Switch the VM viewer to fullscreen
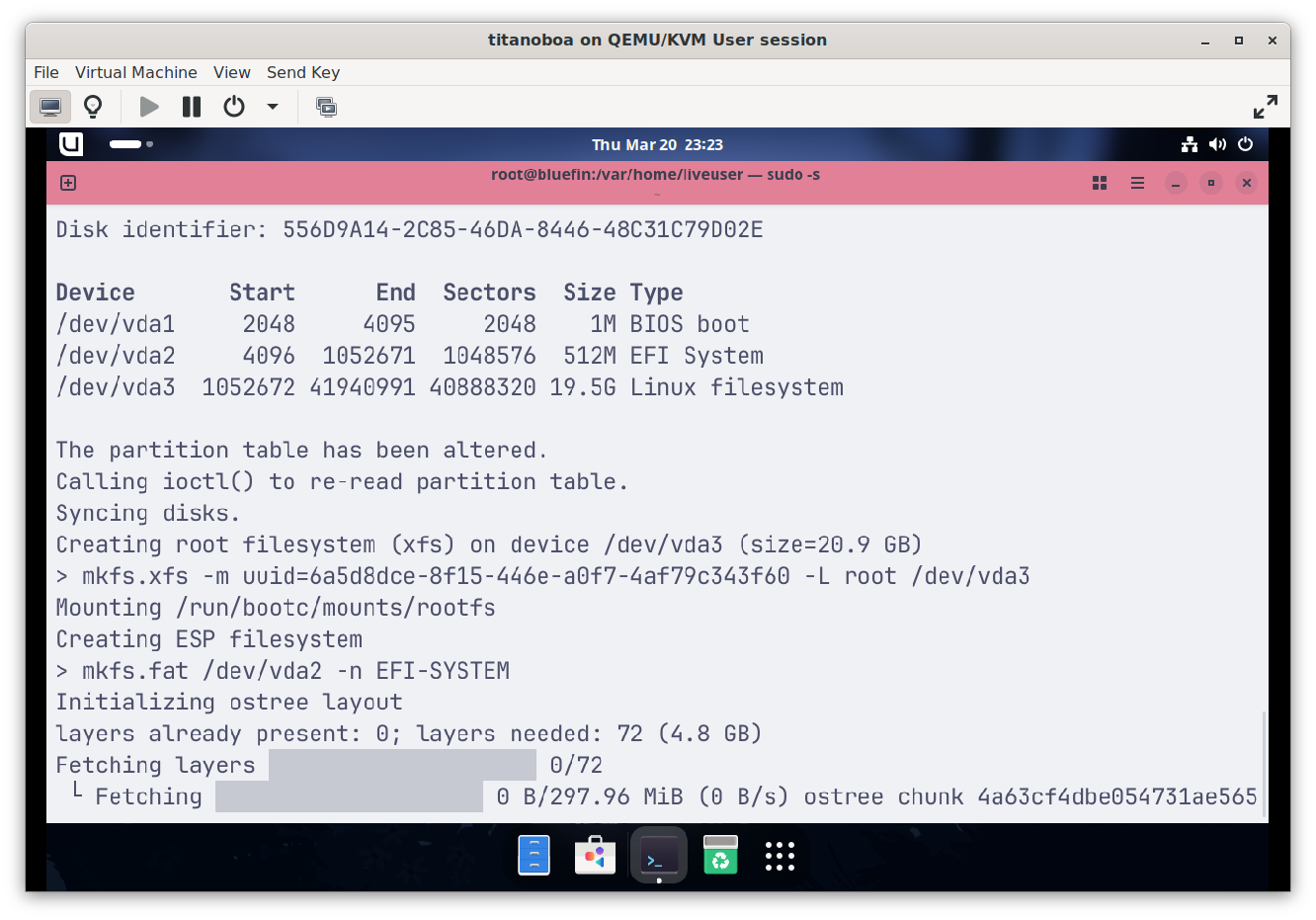 click(1266, 107)
